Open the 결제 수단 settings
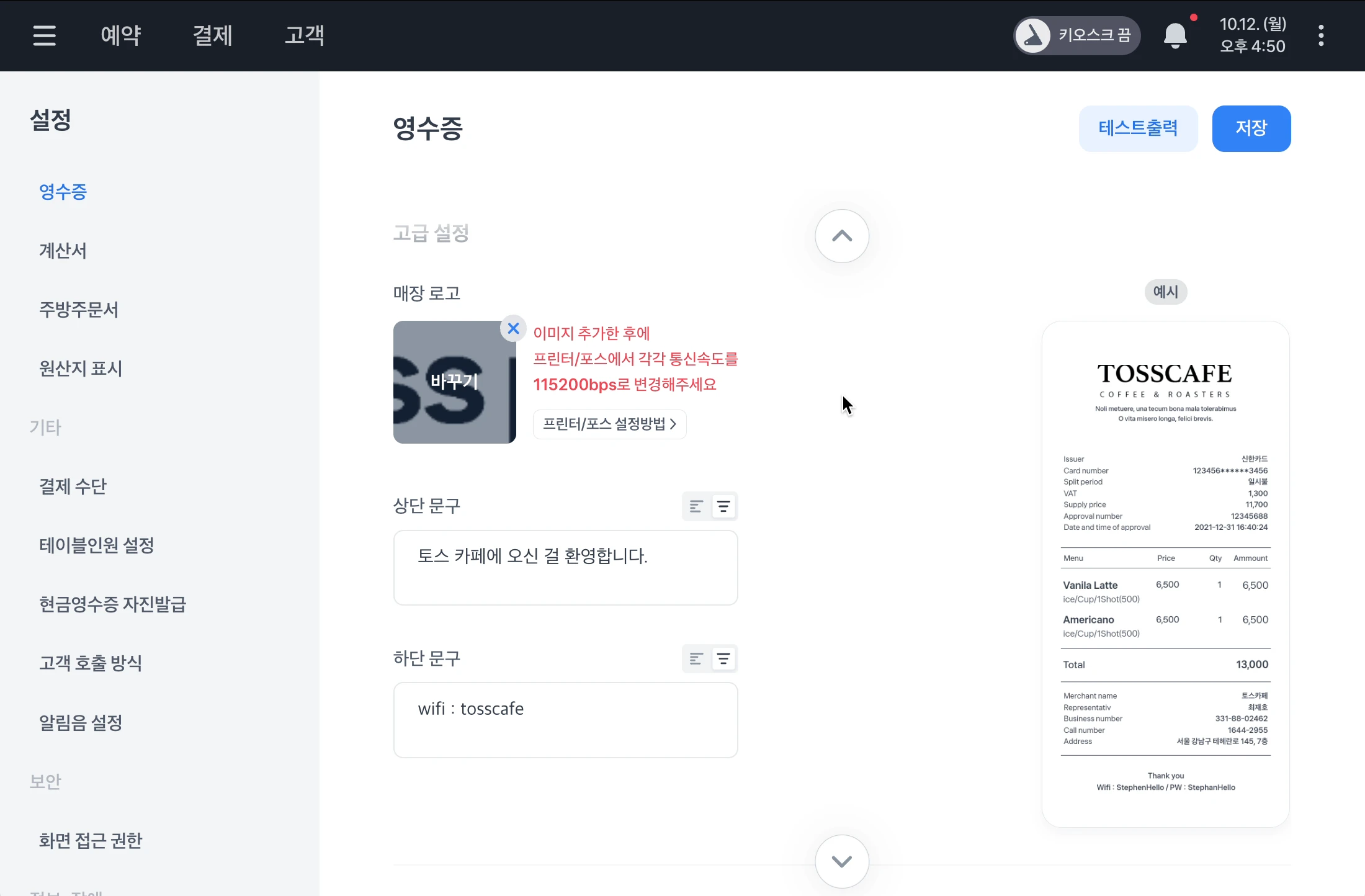The width and height of the screenshot is (1365, 896). (x=73, y=486)
